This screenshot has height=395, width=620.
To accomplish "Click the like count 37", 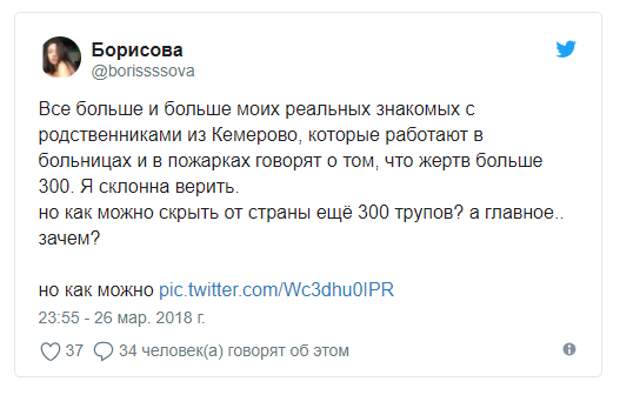I will [74, 351].
